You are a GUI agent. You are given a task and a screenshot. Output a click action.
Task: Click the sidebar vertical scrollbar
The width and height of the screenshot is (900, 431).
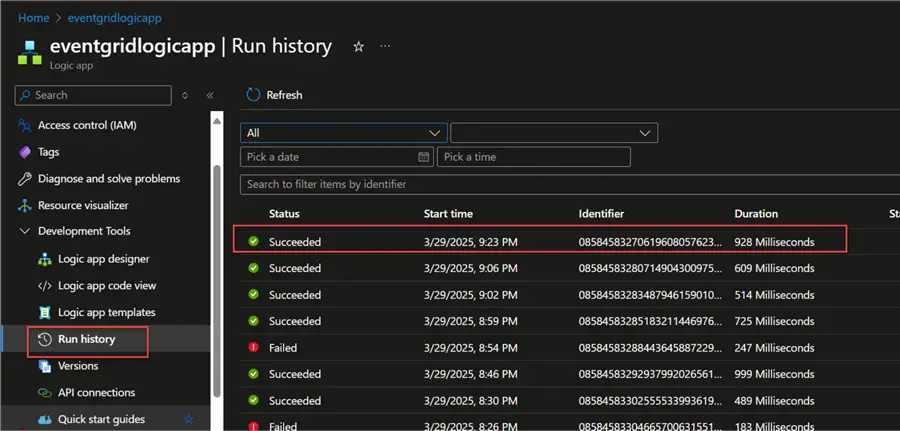tap(217, 281)
